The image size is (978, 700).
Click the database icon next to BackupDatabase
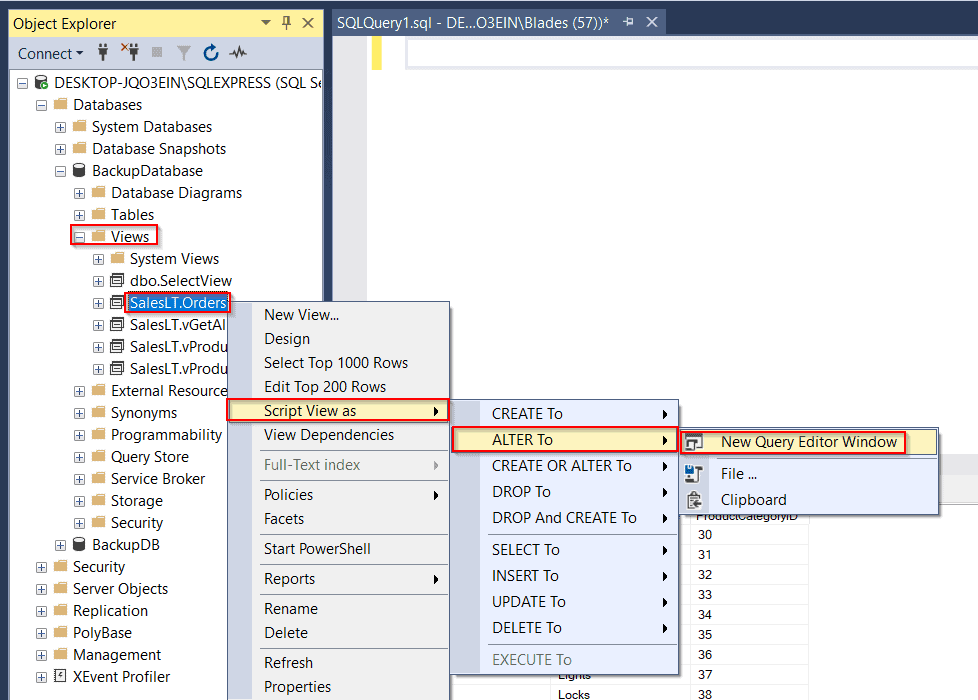[78, 170]
